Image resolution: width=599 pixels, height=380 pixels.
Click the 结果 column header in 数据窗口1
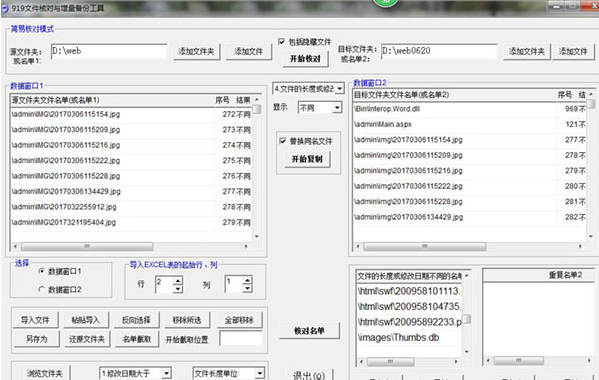pos(243,100)
